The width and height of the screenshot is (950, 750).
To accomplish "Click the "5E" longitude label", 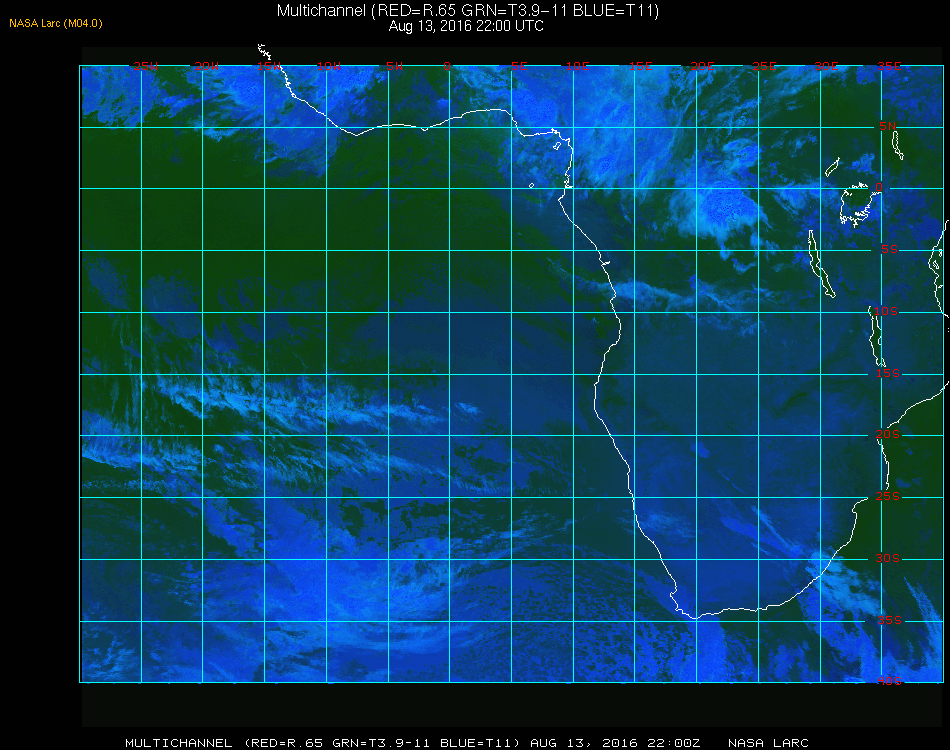I will [x=519, y=66].
